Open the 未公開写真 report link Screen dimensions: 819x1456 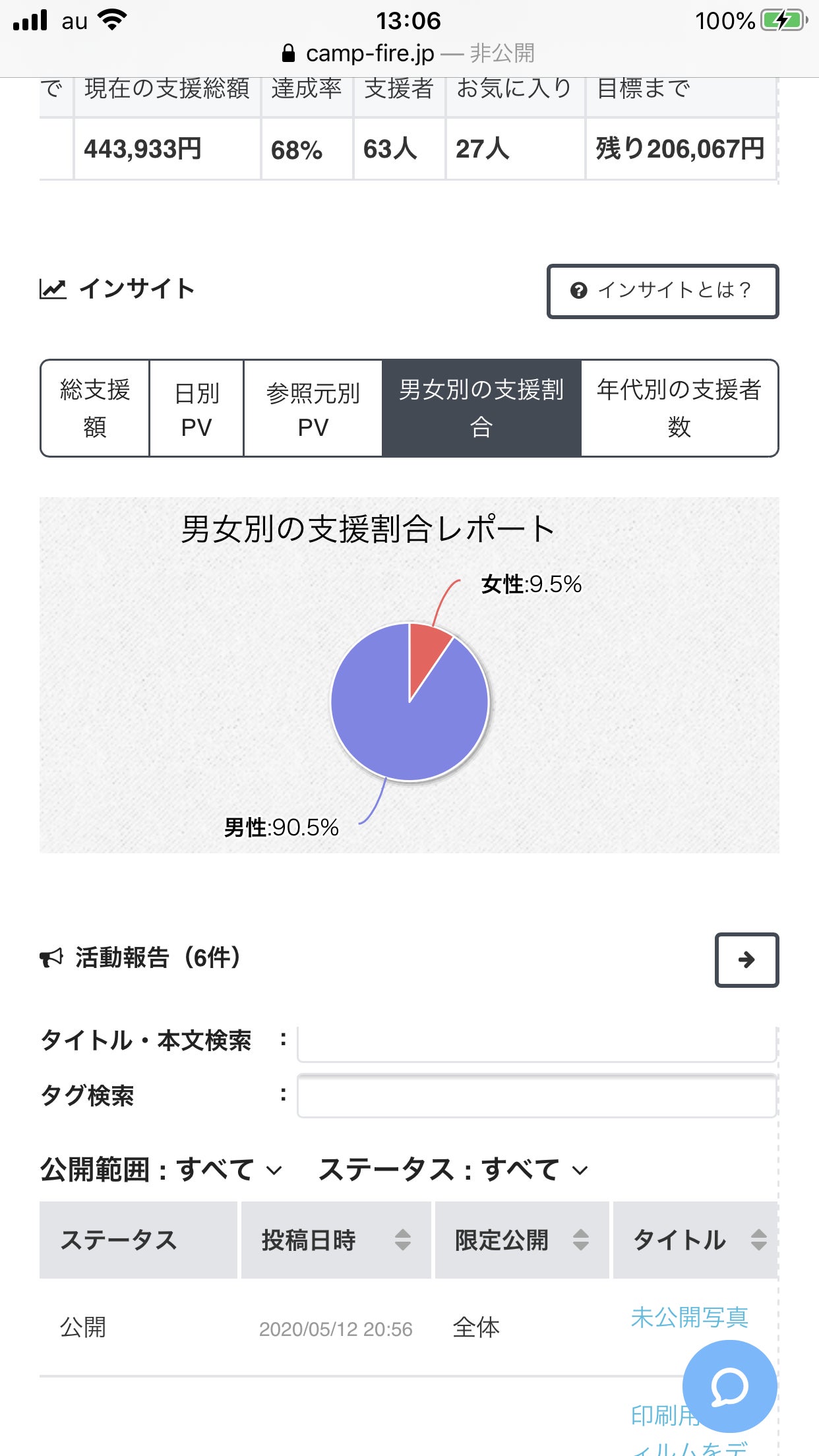click(x=689, y=1317)
